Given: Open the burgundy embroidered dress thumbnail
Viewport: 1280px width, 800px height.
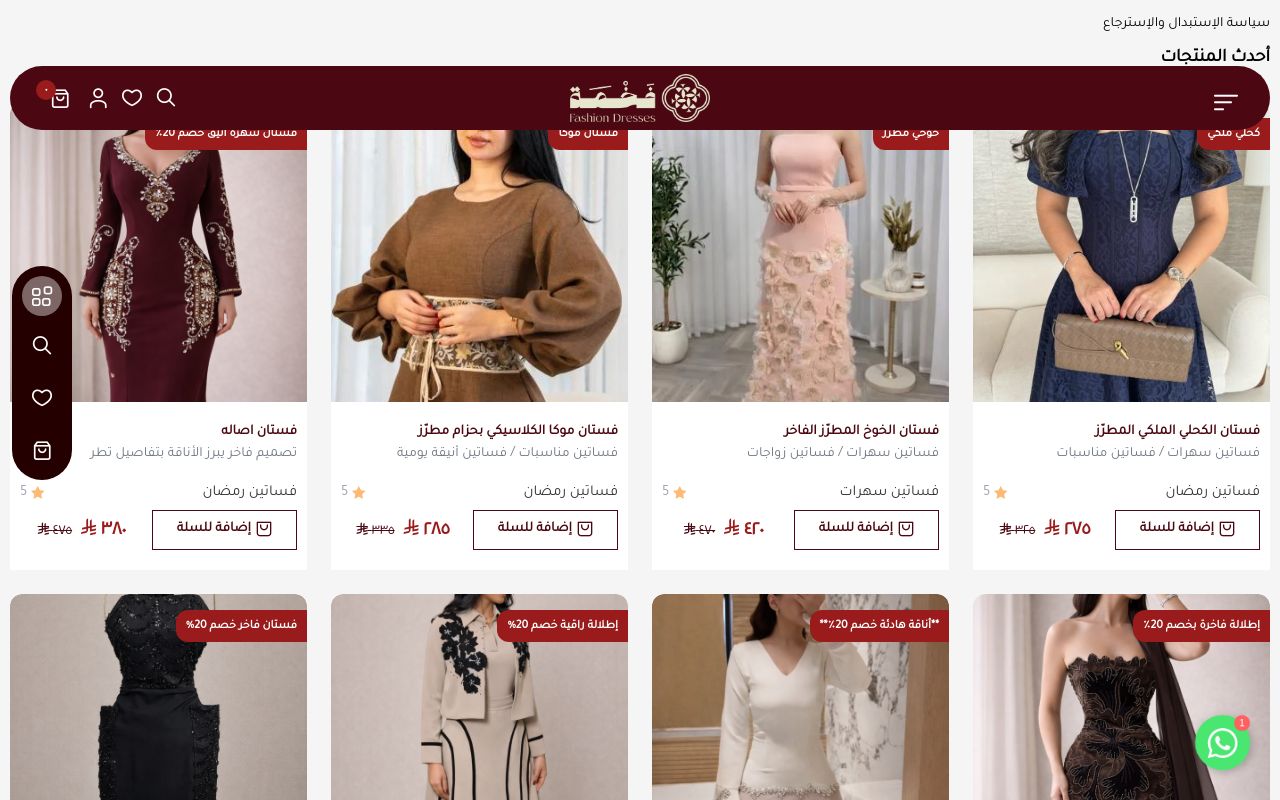Looking at the screenshot, I should (158, 266).
